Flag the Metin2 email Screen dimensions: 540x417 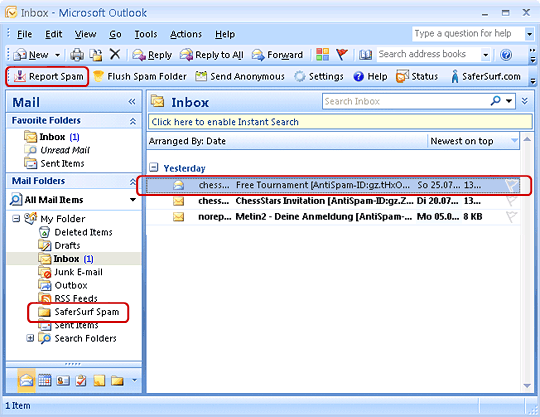(511, 217)
